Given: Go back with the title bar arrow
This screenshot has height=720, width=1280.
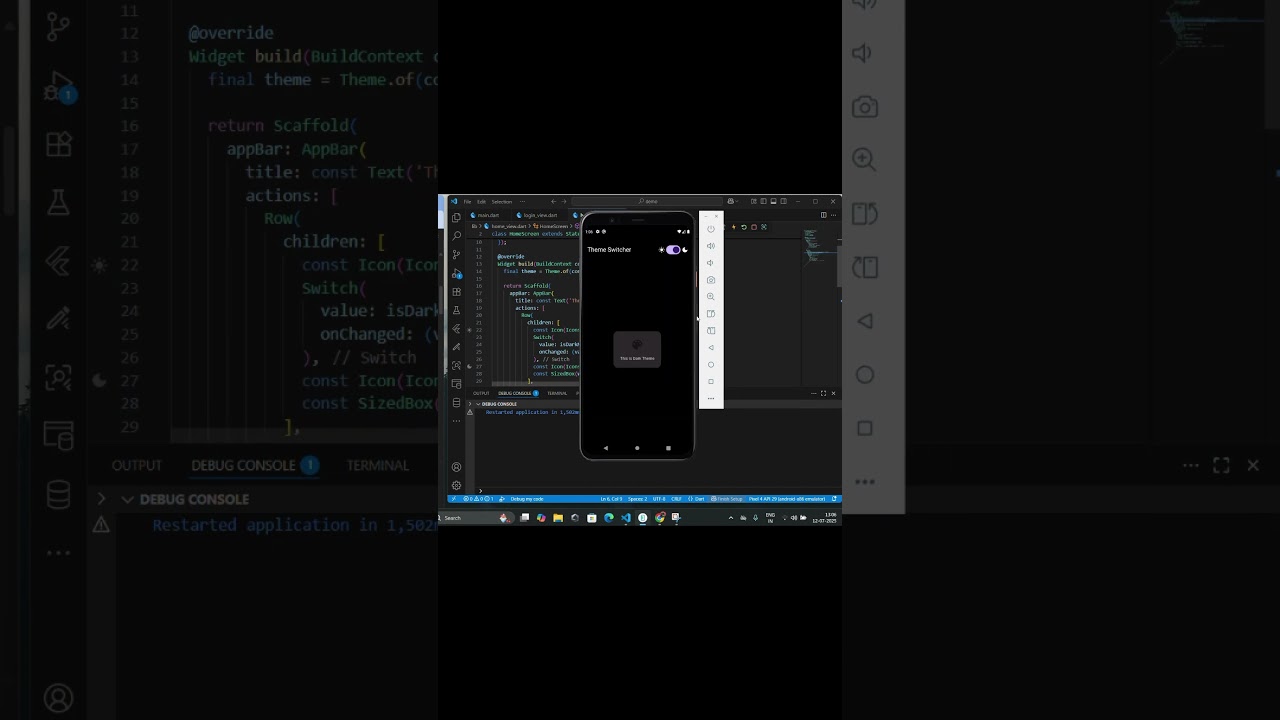Looking at the screenshot, I should tap(553, 201).
